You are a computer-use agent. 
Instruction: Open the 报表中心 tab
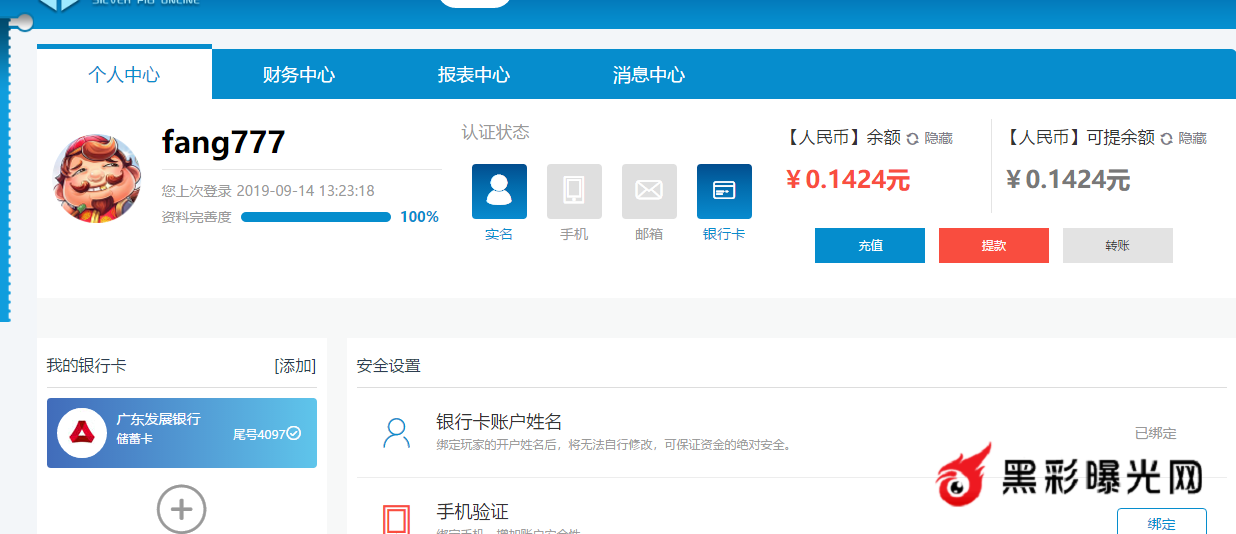pyautogui.click(x=474, y=75)
